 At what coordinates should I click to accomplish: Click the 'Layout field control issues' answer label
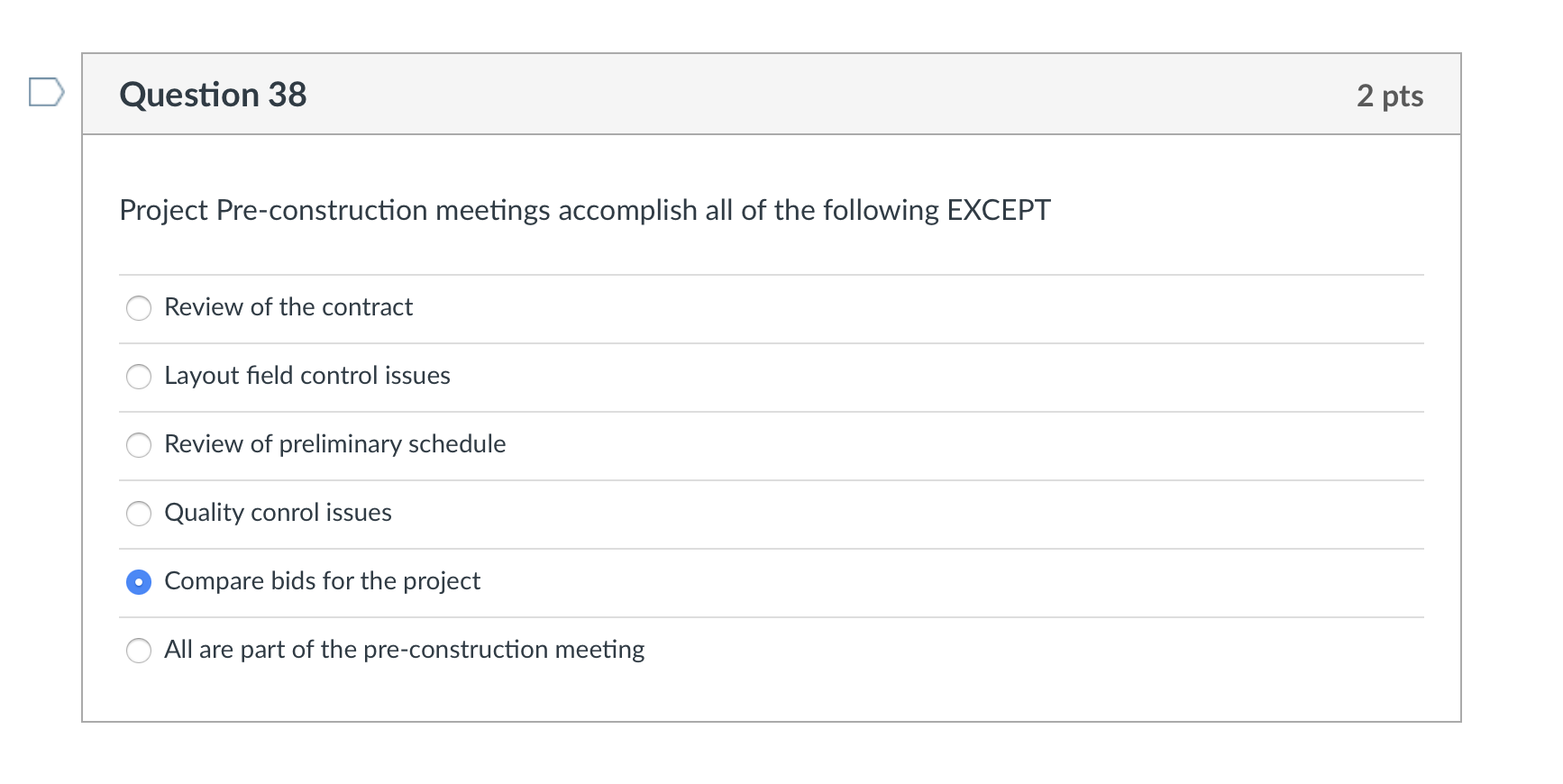tap(307, 376)
